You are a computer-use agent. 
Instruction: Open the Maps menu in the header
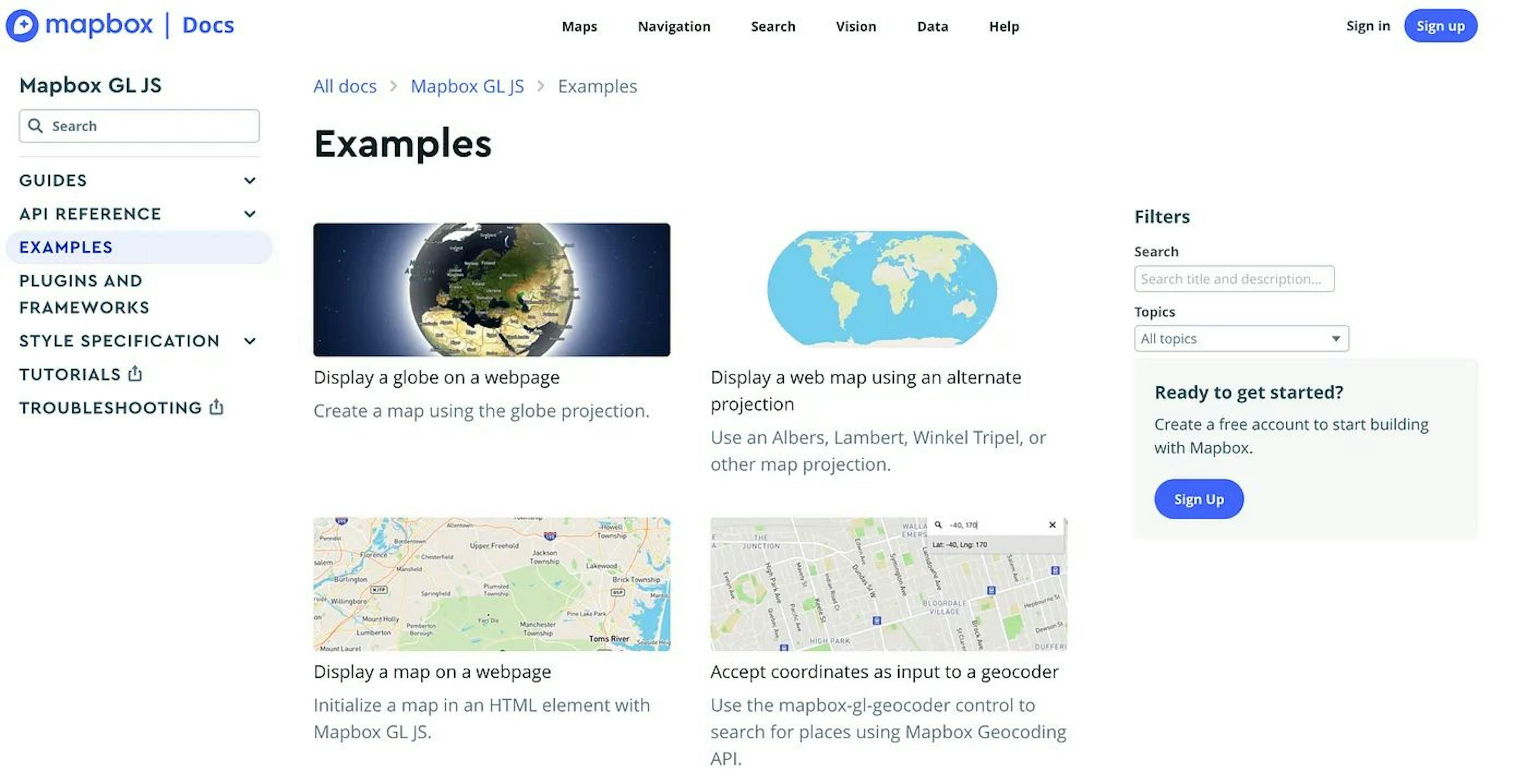pos(579,26)
